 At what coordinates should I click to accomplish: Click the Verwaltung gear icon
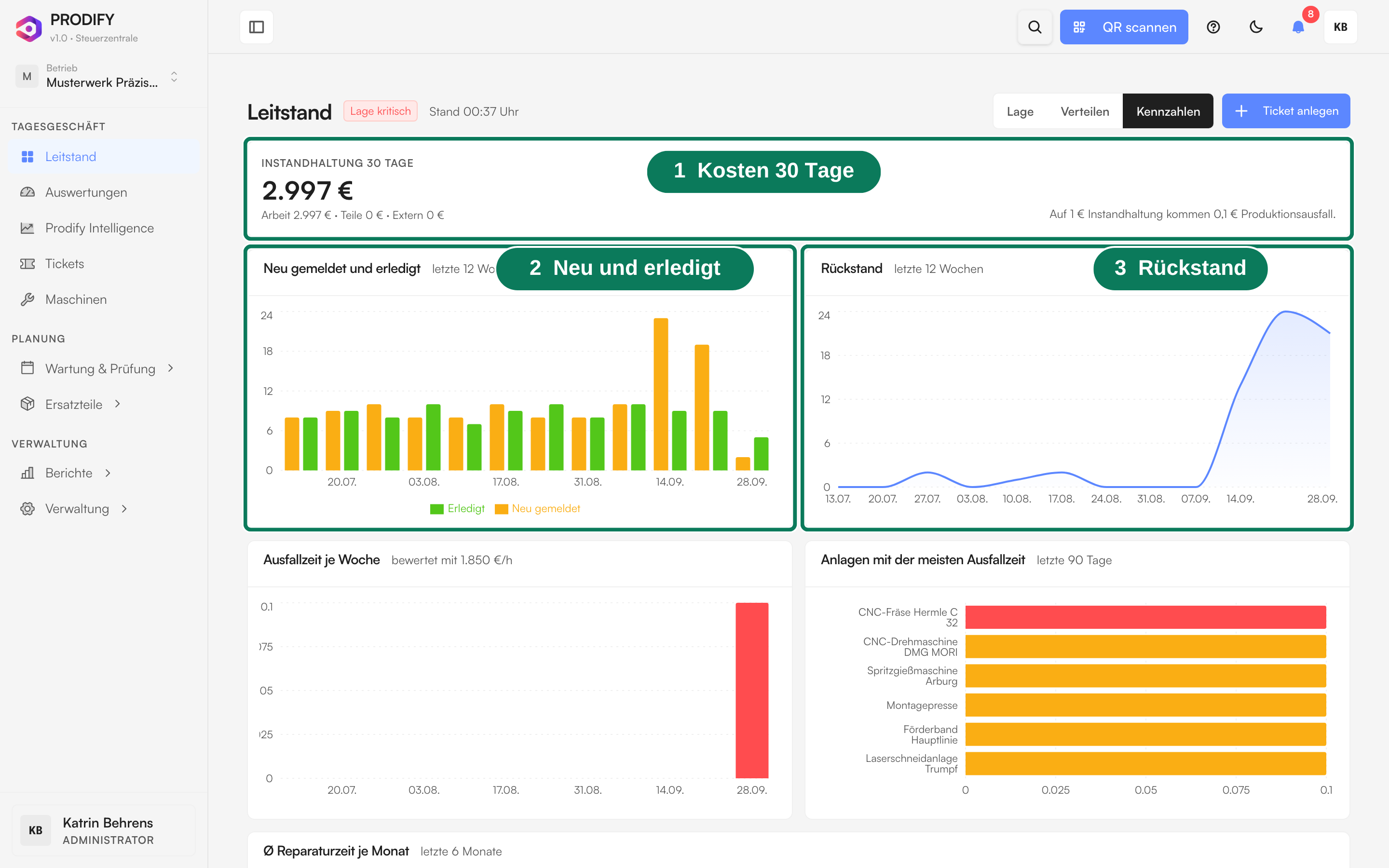coord(27,509)
